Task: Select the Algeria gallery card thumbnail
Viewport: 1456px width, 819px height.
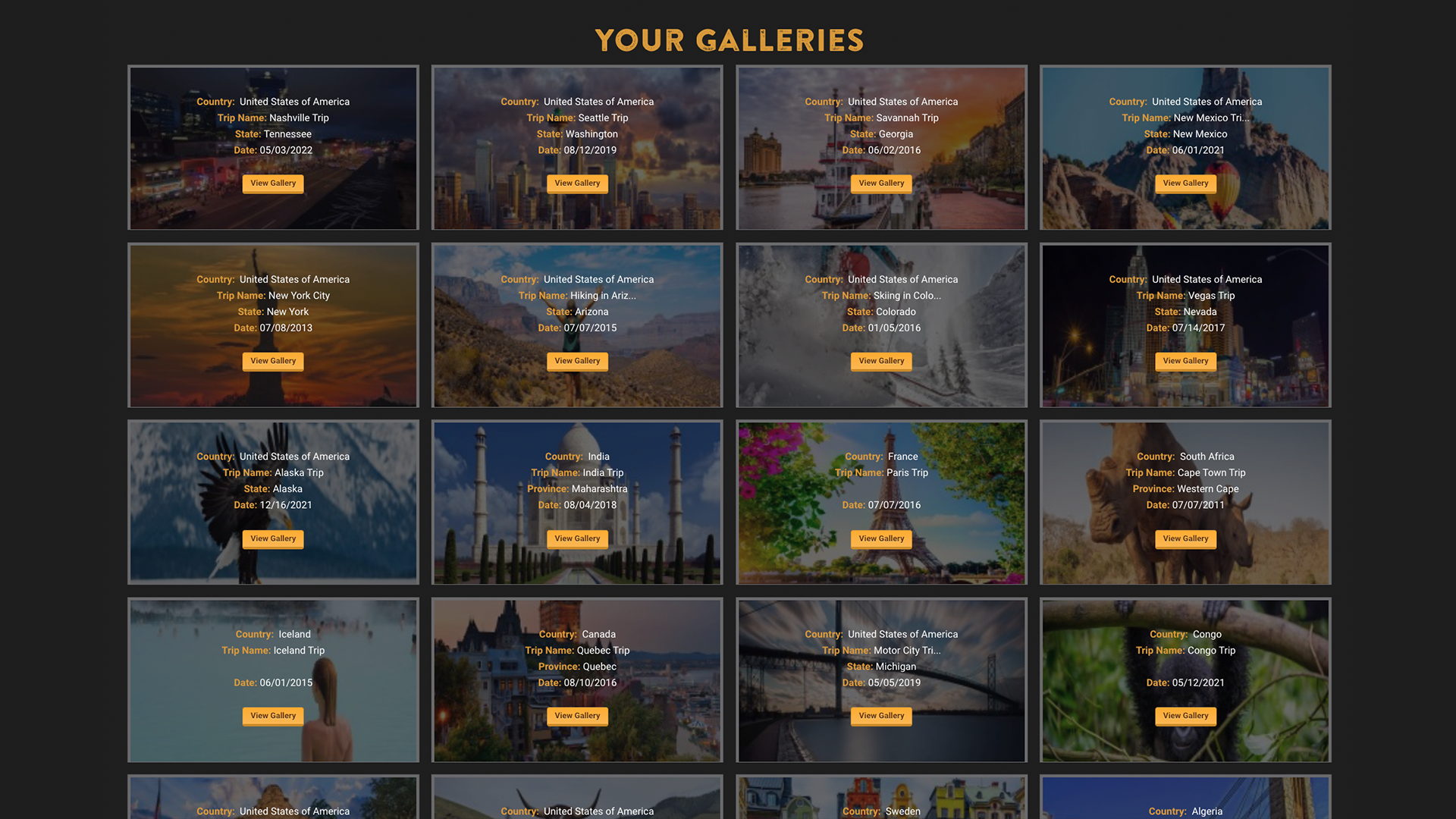Action: pos(1185,797)
